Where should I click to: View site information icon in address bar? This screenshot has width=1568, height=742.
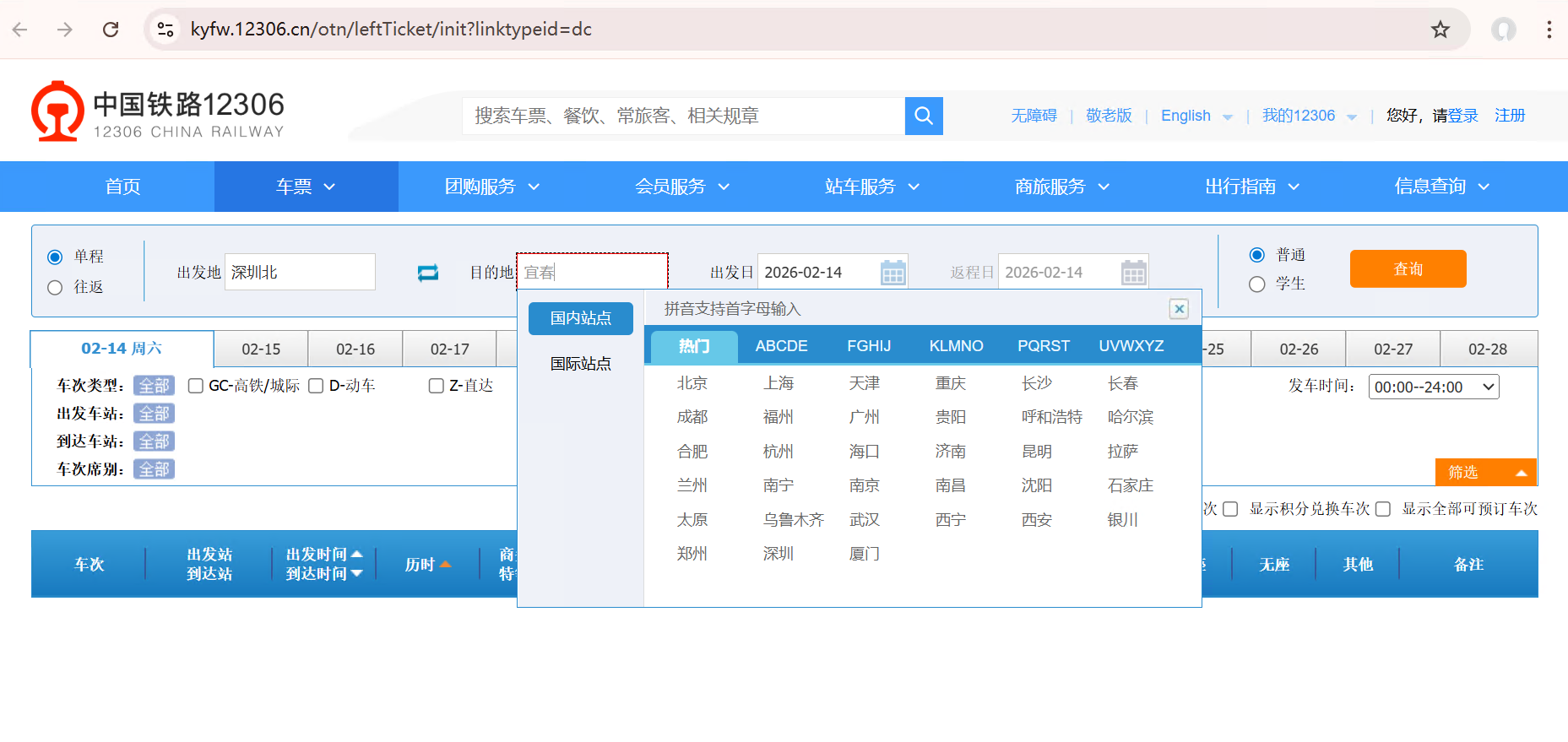[x=165, y=30]
